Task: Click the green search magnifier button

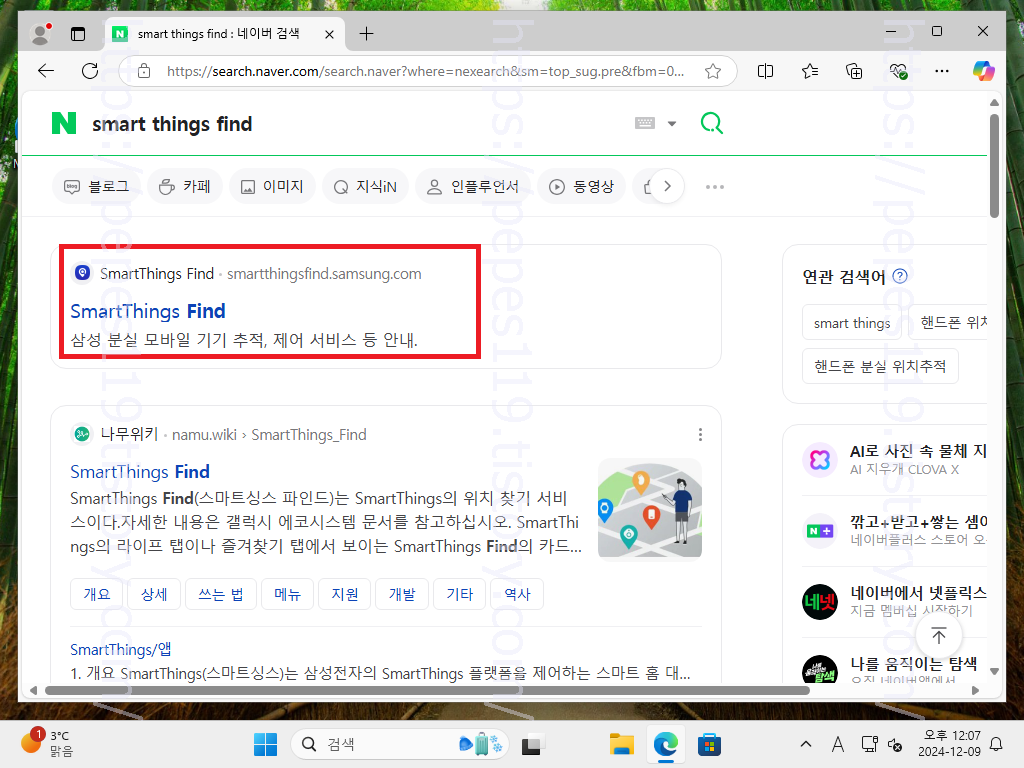Action: point(712,123)
